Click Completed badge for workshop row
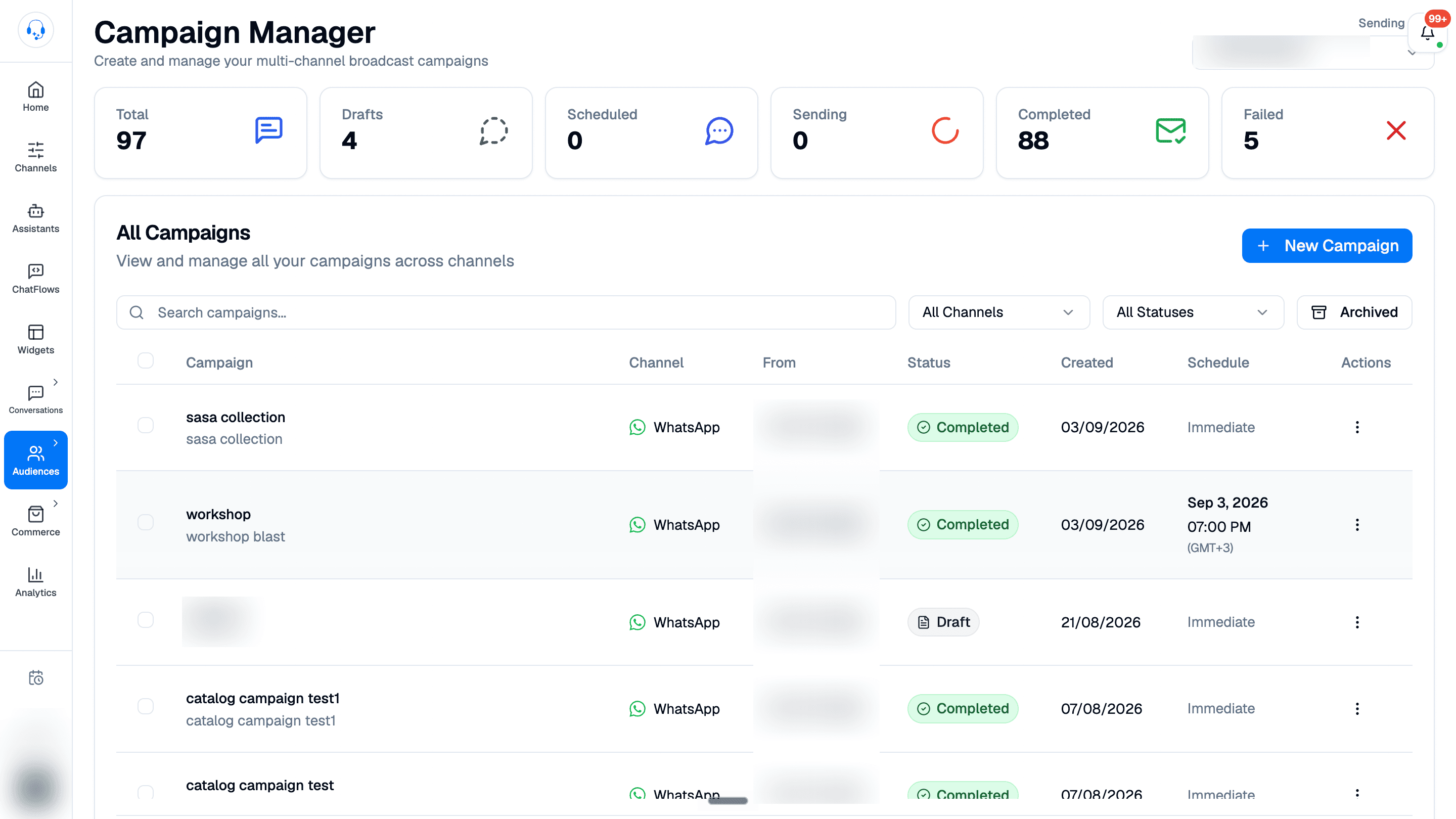 tap(963, 525)
